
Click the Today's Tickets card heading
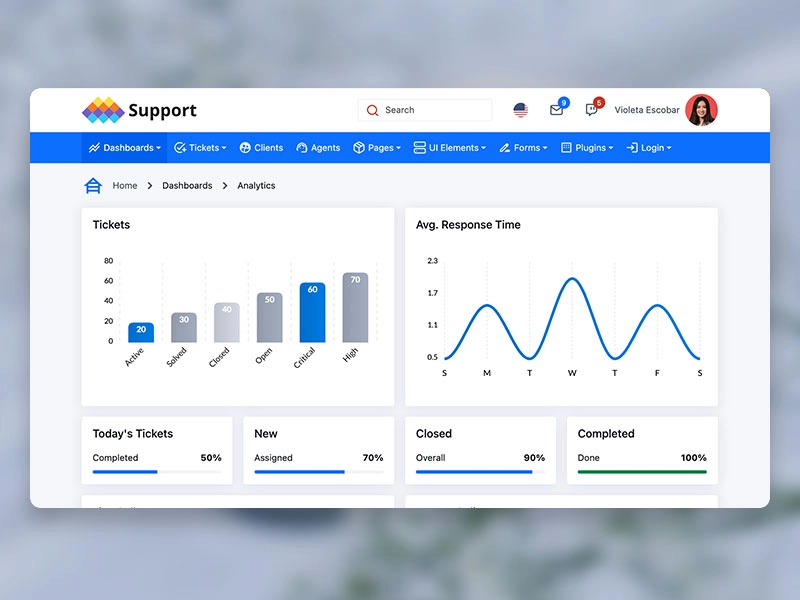133,434
